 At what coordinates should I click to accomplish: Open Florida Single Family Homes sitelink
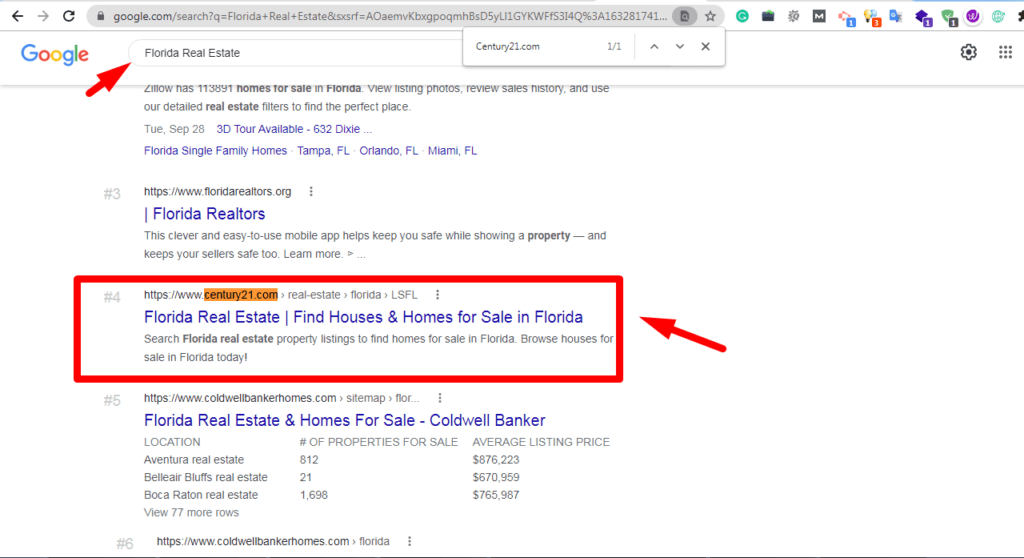(216, 151)
